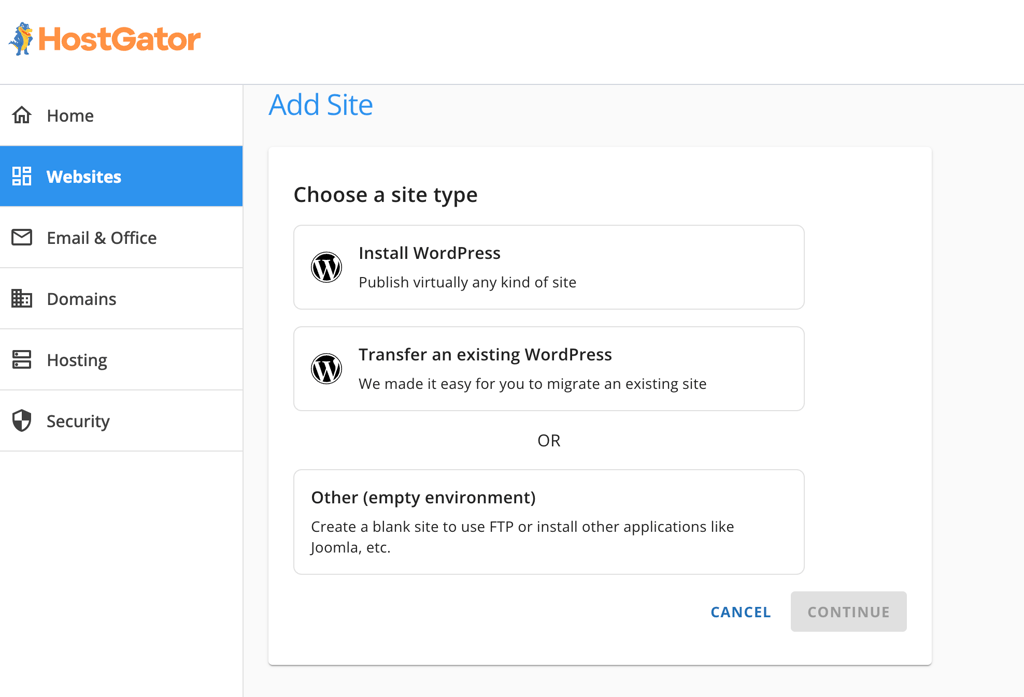Click the Hosting server icon

pos(22,359)
